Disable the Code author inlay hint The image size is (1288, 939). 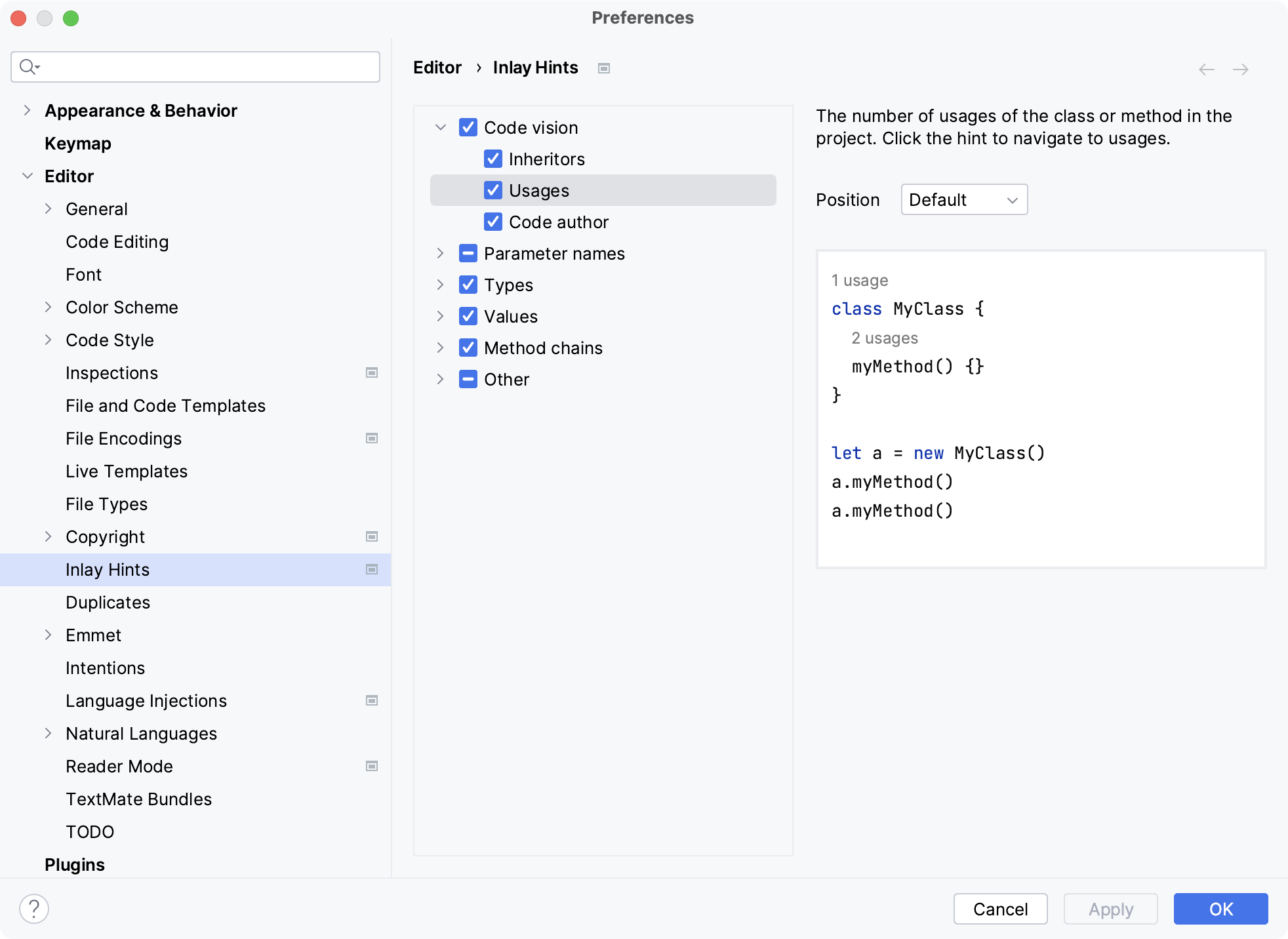click(x=493, y=222)
